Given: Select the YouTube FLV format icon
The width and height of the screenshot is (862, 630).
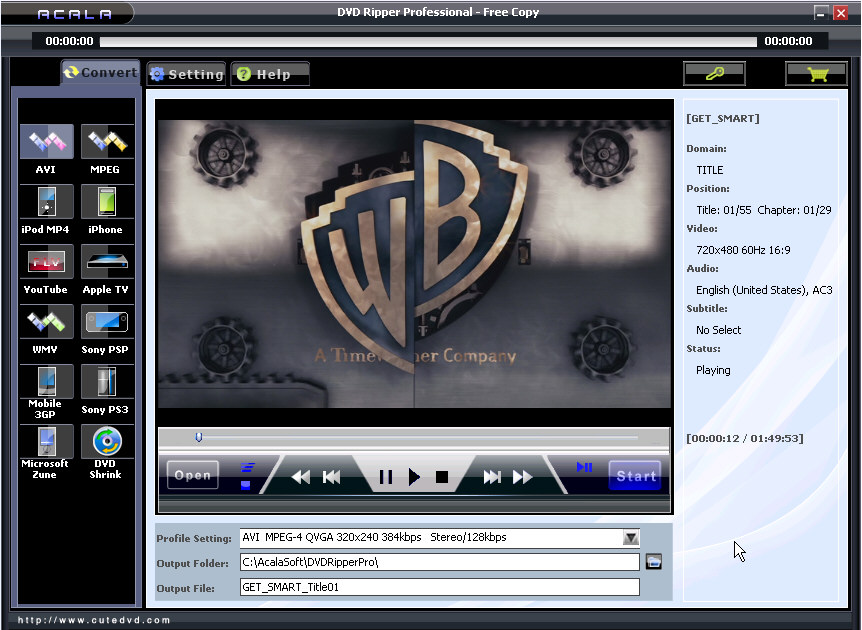Looking at the screenshot, I should point(47,262).
